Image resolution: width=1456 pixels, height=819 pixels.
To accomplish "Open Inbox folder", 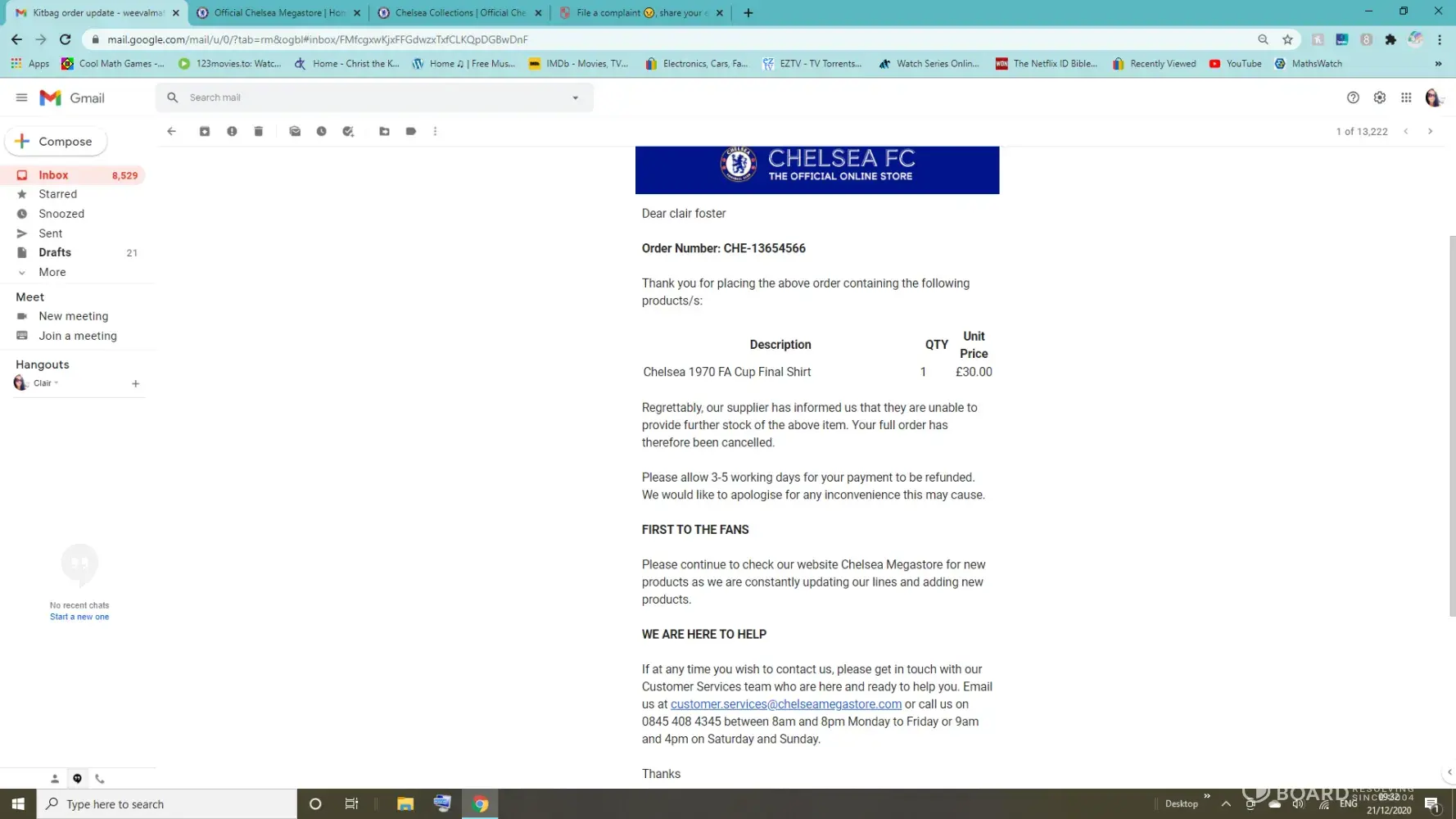I will click(73, 175).
